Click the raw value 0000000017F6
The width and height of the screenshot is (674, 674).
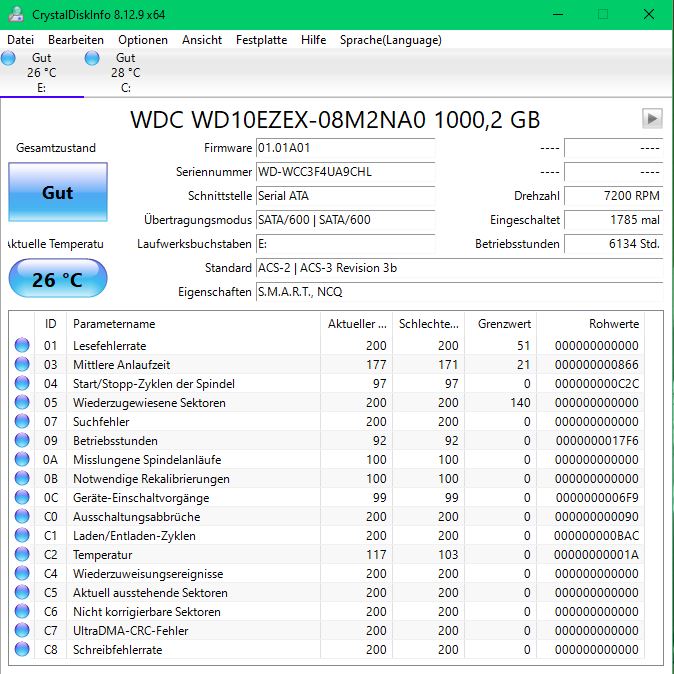click(x=597, y=441)
